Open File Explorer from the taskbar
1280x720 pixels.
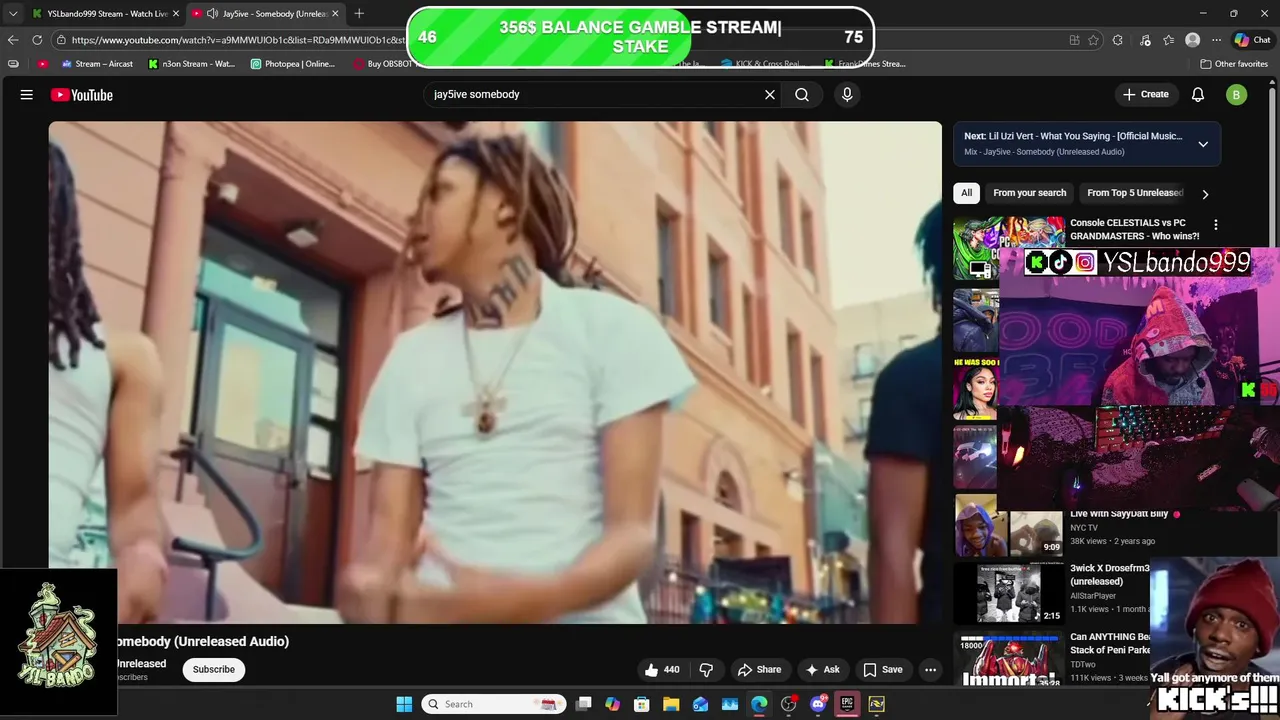pyautogui.click(x=671, y=704)
